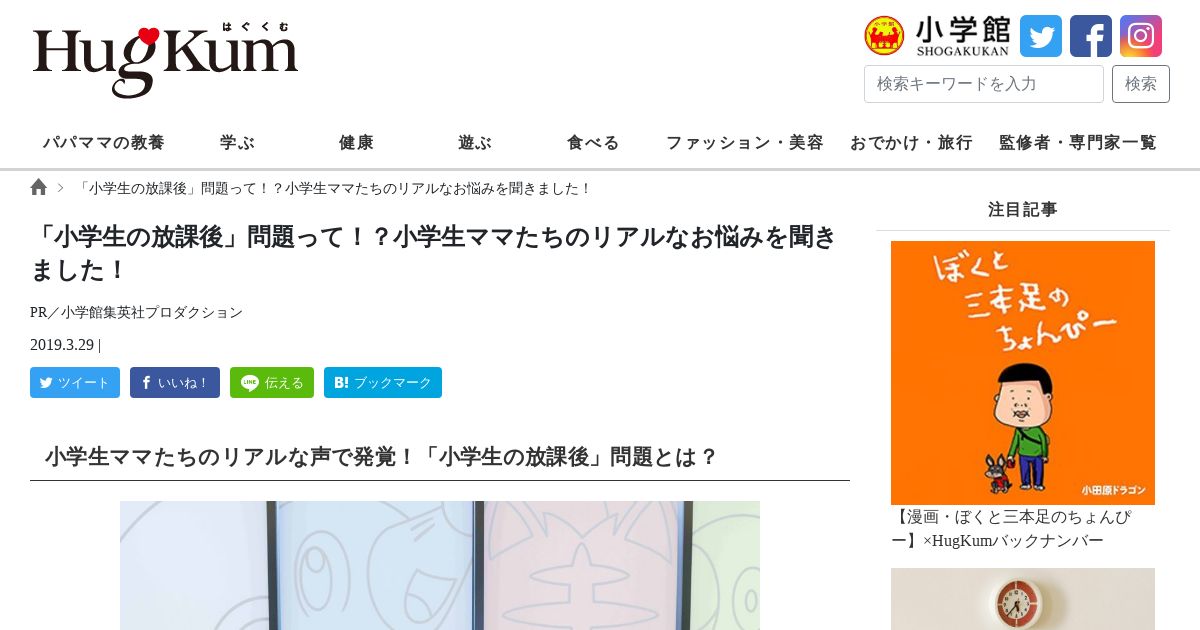This screenshot has width=1200, height=630.
Task: Open the 学ぶ menu item
Action: pos(238,142)
